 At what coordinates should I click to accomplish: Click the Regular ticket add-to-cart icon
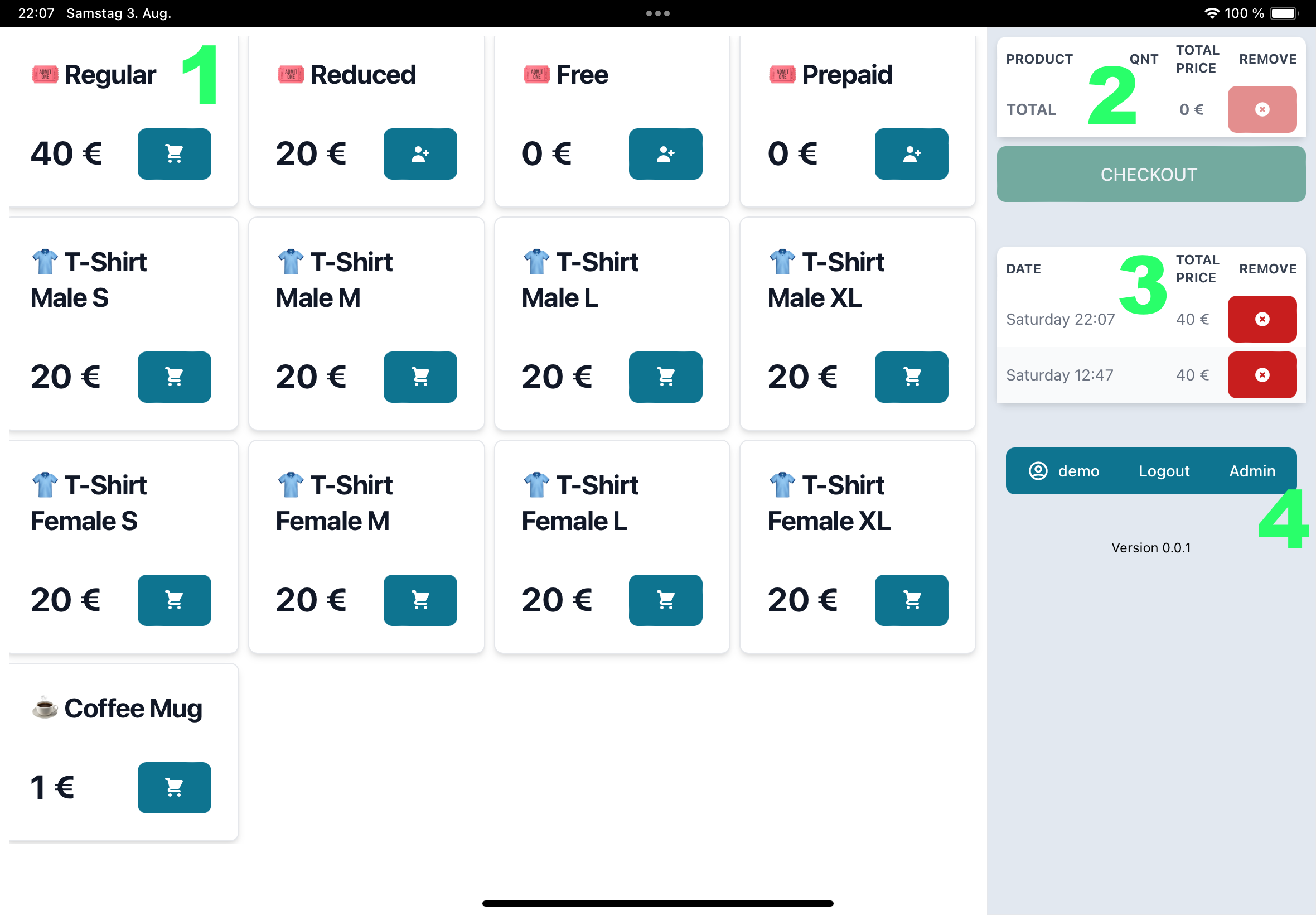[x=174, y=154]
